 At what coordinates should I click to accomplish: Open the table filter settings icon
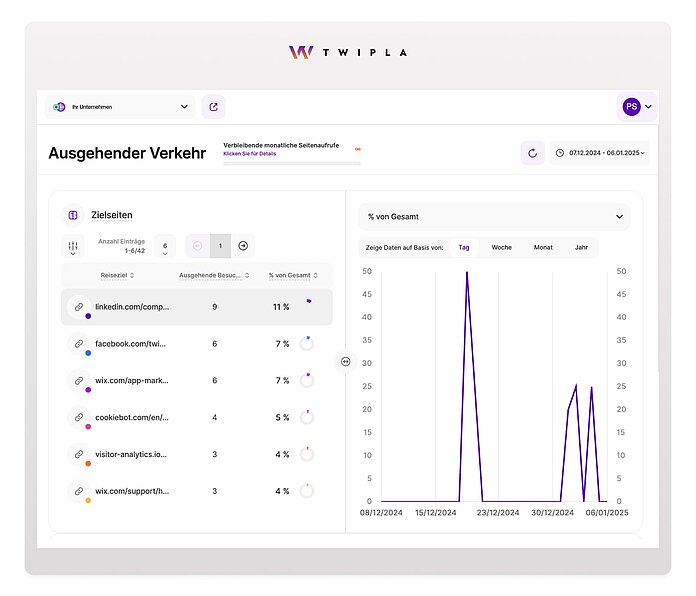click(x=72, y=246)
